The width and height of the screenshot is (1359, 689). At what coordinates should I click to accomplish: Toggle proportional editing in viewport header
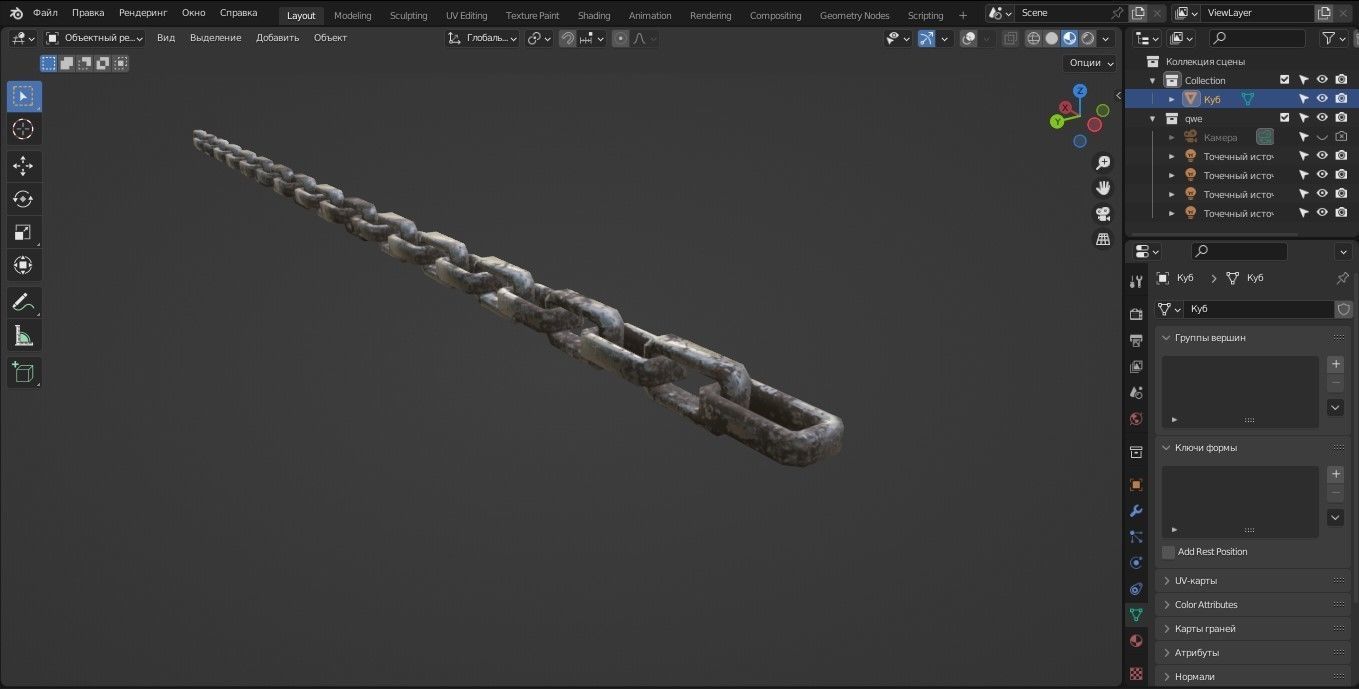621,38
